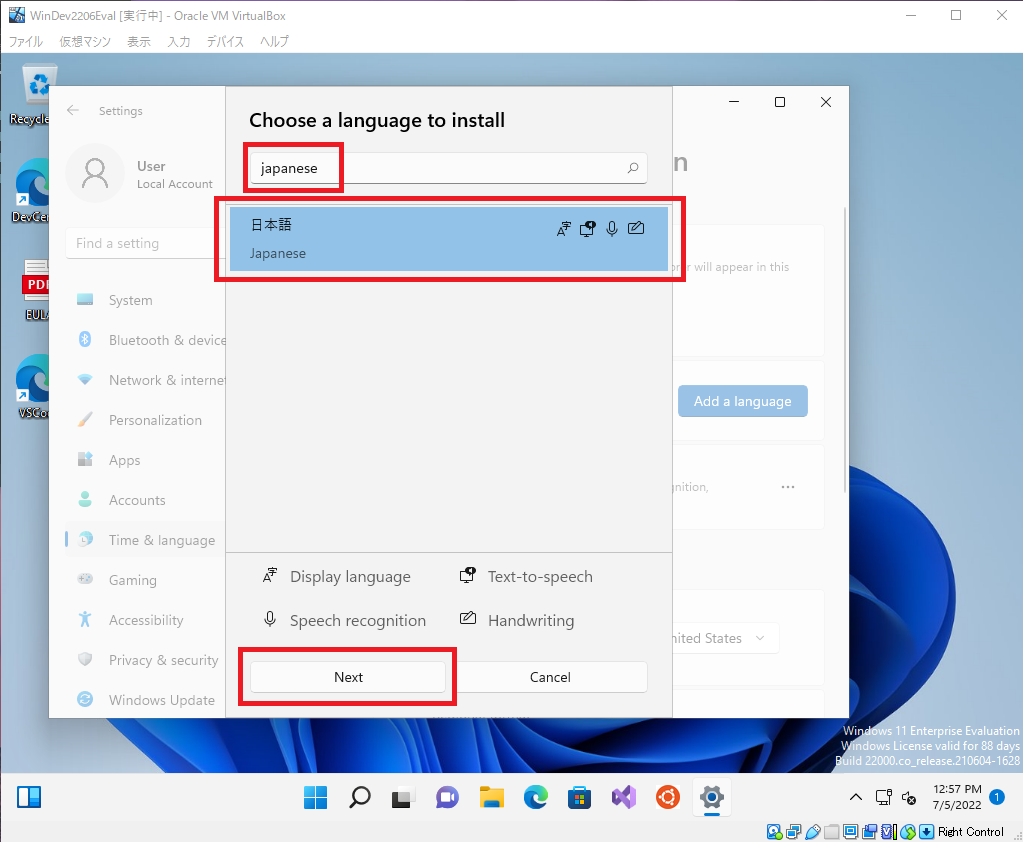Expand the United States region dropdown
The image size is (1023, 842).
pos(723,638)
